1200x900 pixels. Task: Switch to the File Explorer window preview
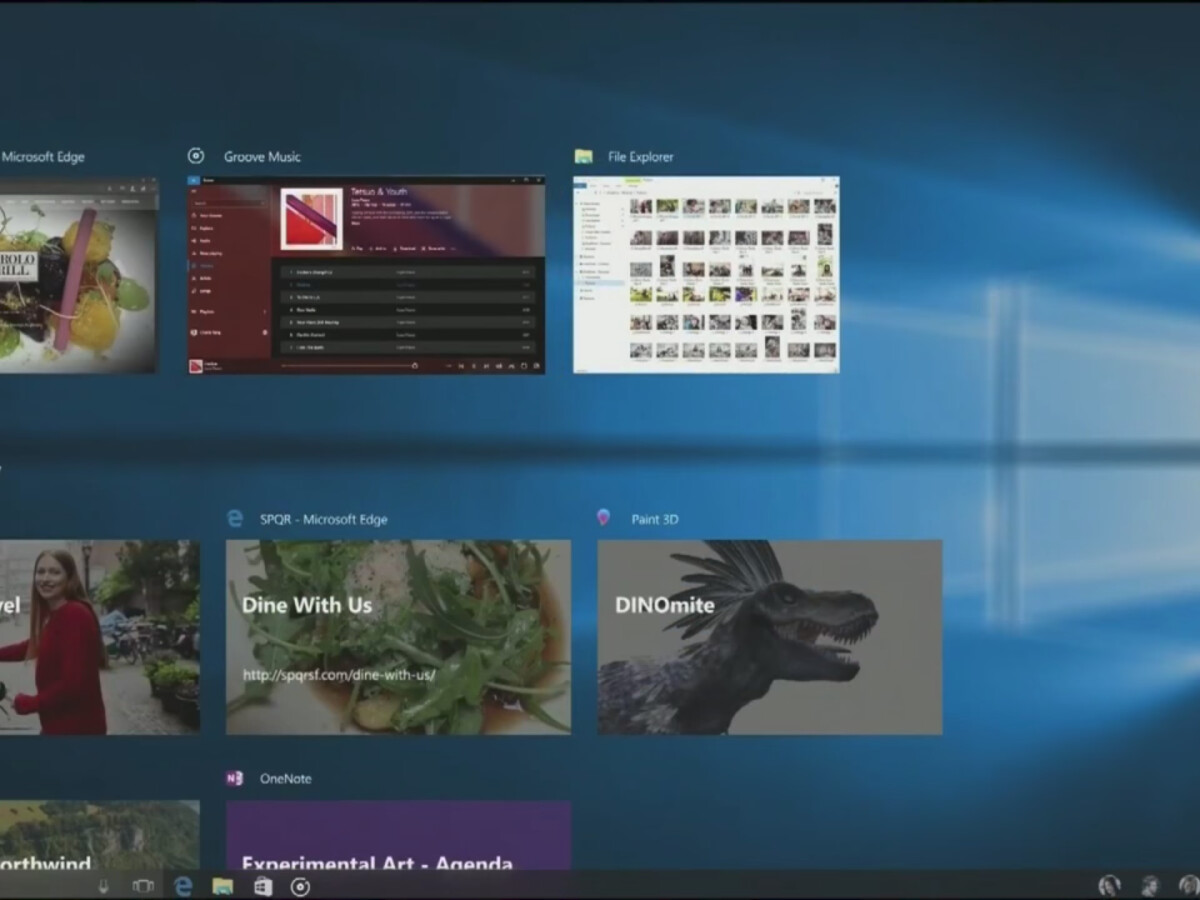pos(706,275)
